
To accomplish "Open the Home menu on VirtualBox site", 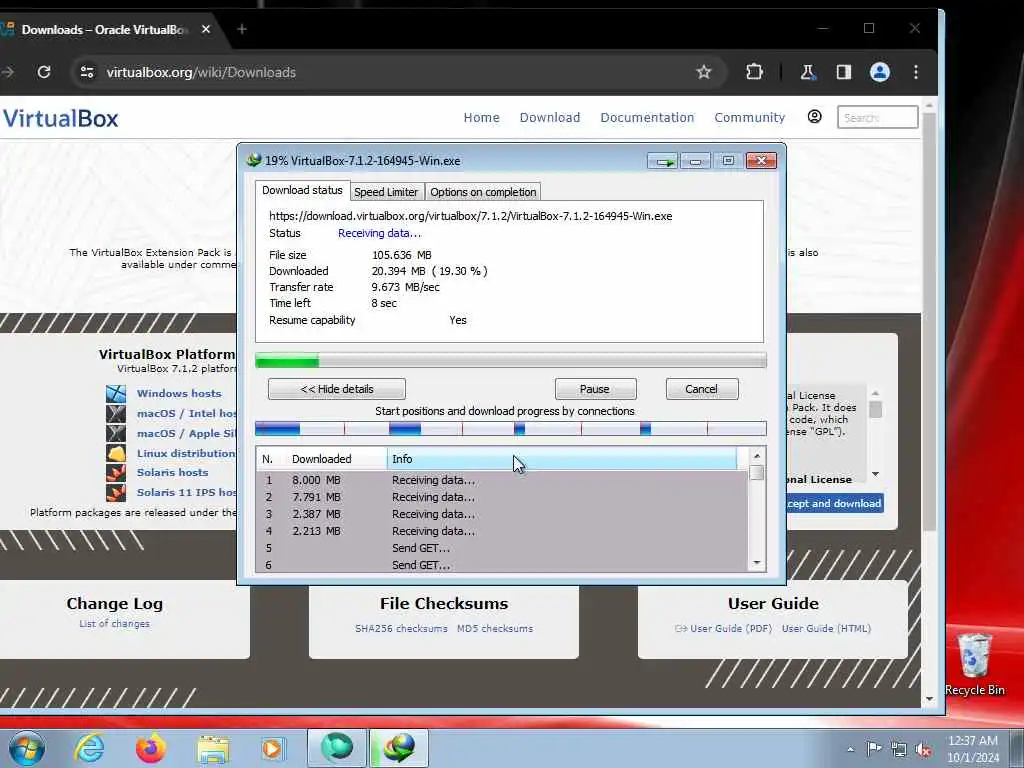I will [x=481, y=118].
